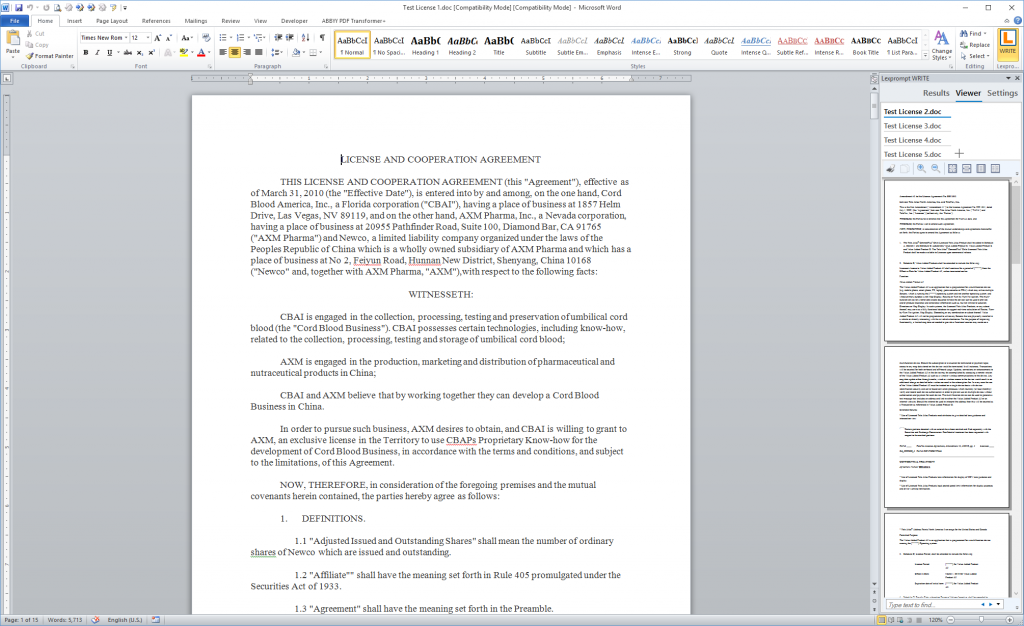
Task: Apply strikethrough formatting
Action: tap(127, 52)
